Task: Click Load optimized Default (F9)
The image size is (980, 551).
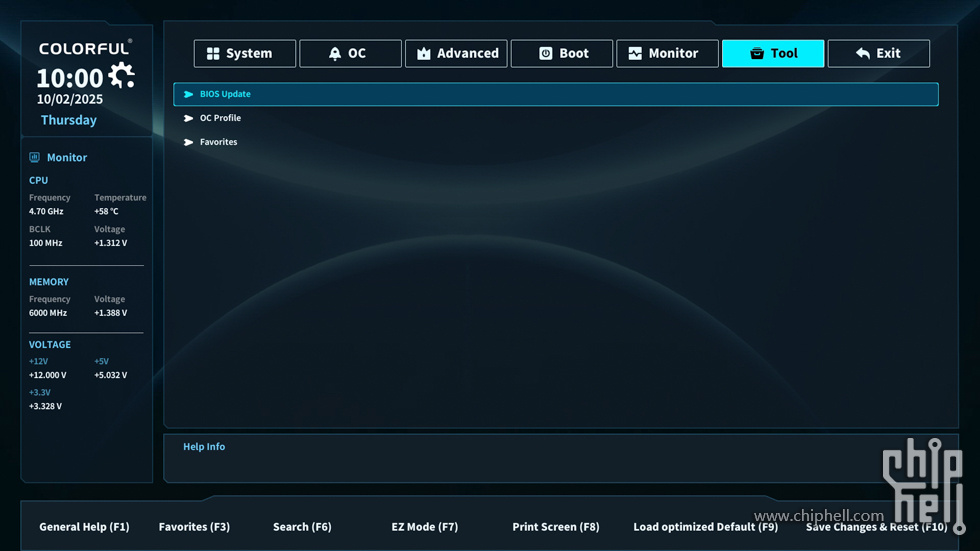Action: point(705,527)
